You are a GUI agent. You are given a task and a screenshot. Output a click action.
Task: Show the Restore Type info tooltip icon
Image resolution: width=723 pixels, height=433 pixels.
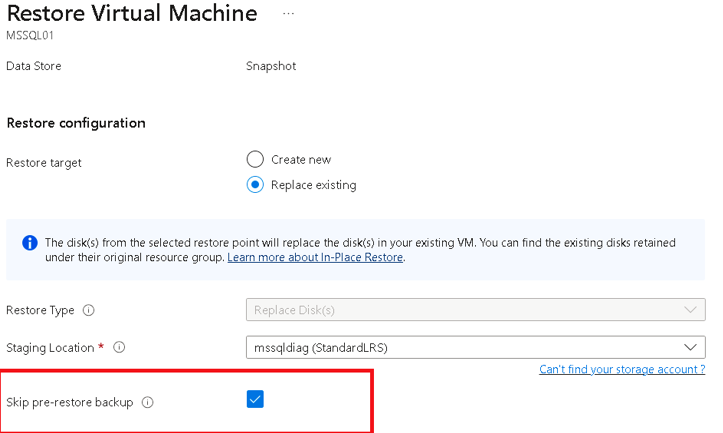pyautogui.click(x=87, y=310)
